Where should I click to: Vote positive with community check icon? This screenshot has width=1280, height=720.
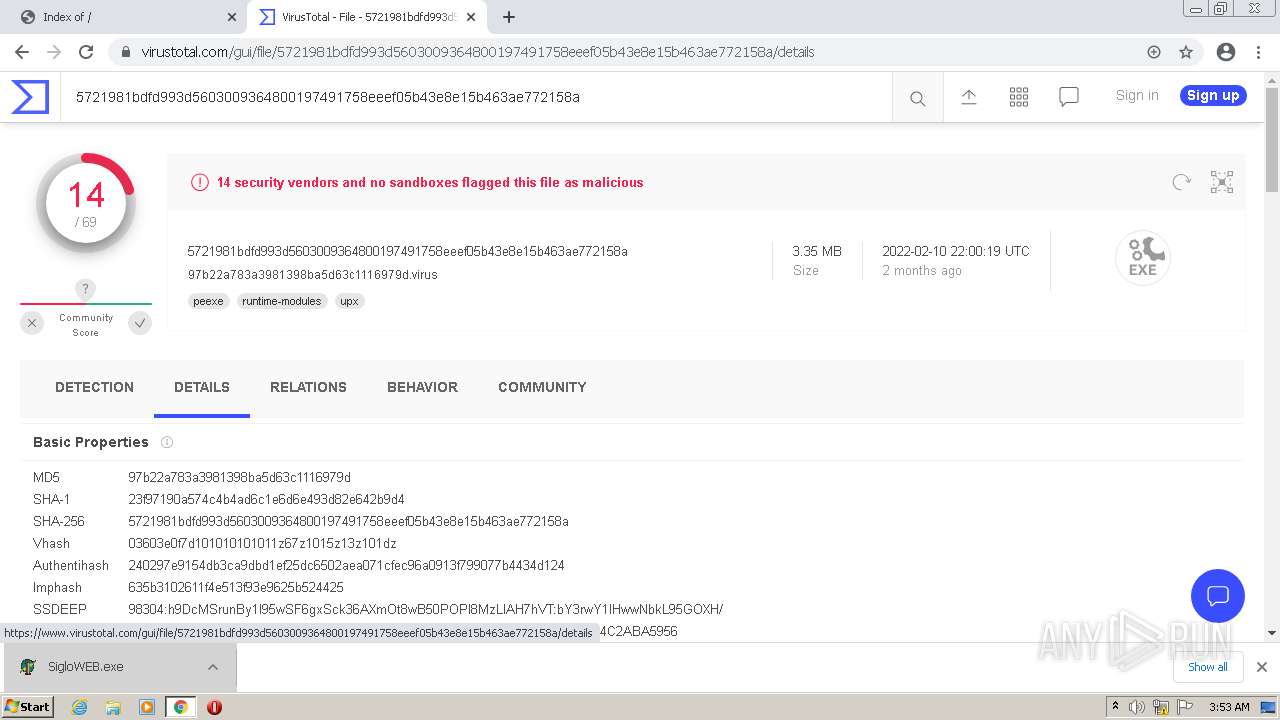(140, 323)
